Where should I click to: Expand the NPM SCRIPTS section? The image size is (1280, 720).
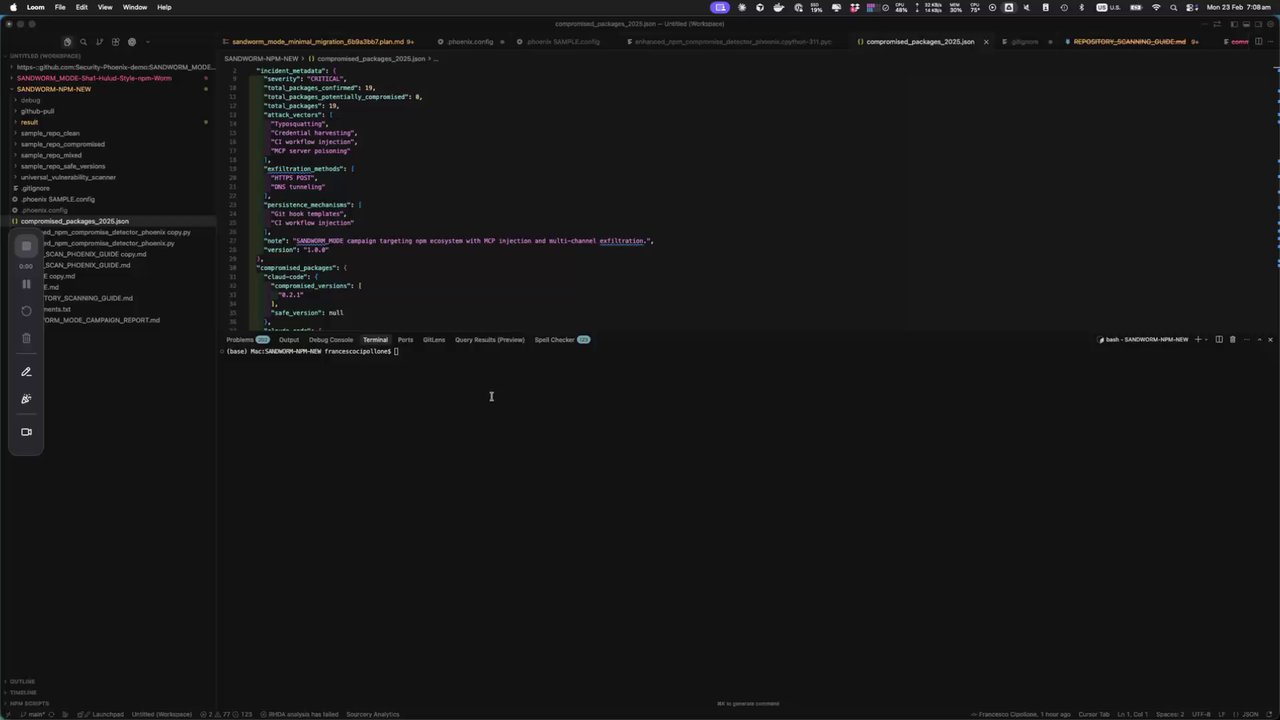[29, 703]
